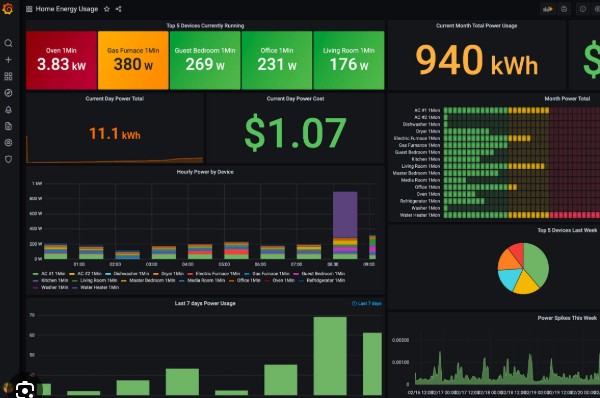Click the Home Energy Usage dashboard title
The width and height of the screenshot is (600, 398).
tap(67, 9)
